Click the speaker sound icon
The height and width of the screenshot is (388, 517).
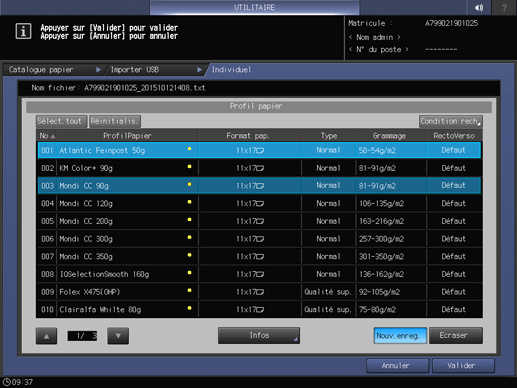[x=479, y=7]
